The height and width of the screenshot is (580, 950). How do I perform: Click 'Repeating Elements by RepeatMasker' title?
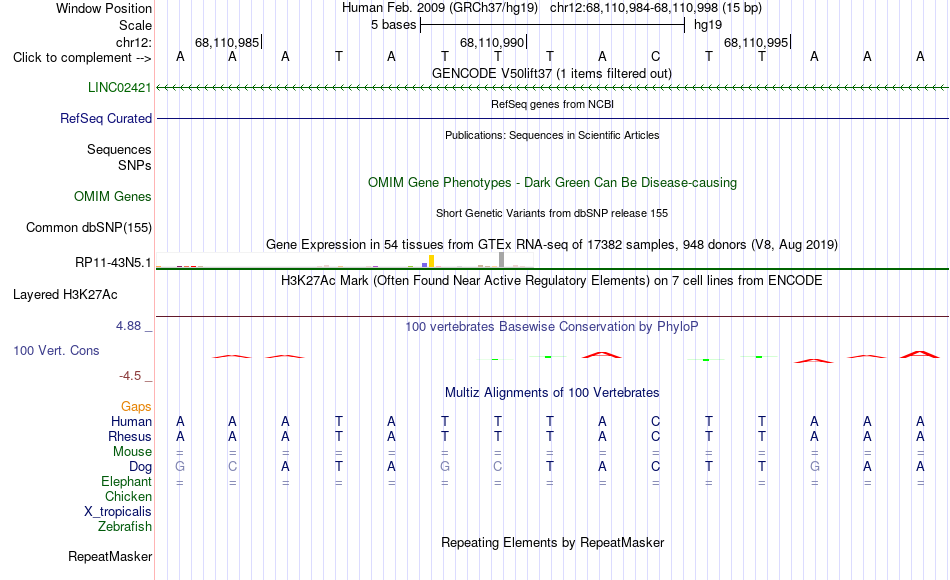click(553, 542)
